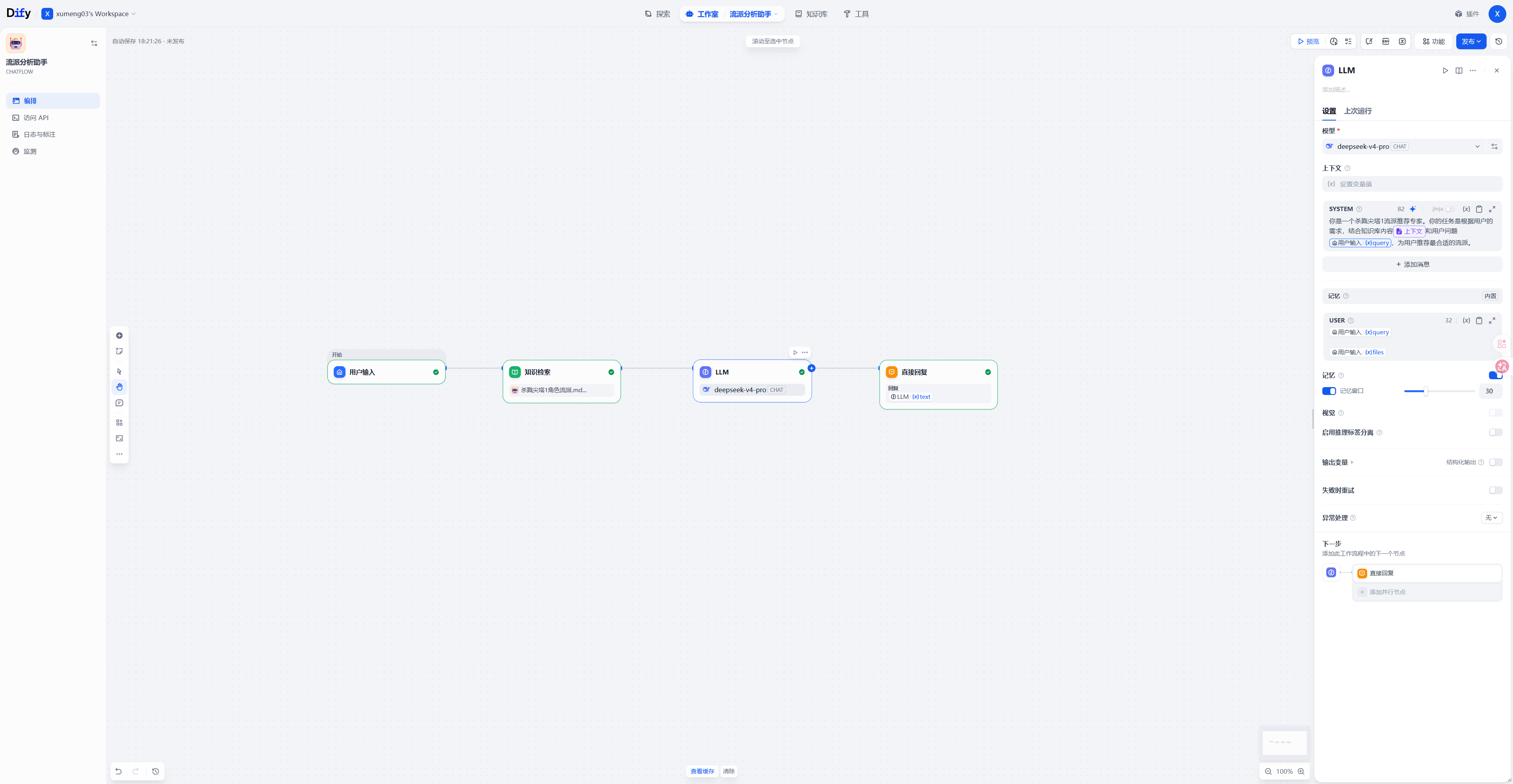
Task: Open 监测 in sidebar
Action: (53, 151)
